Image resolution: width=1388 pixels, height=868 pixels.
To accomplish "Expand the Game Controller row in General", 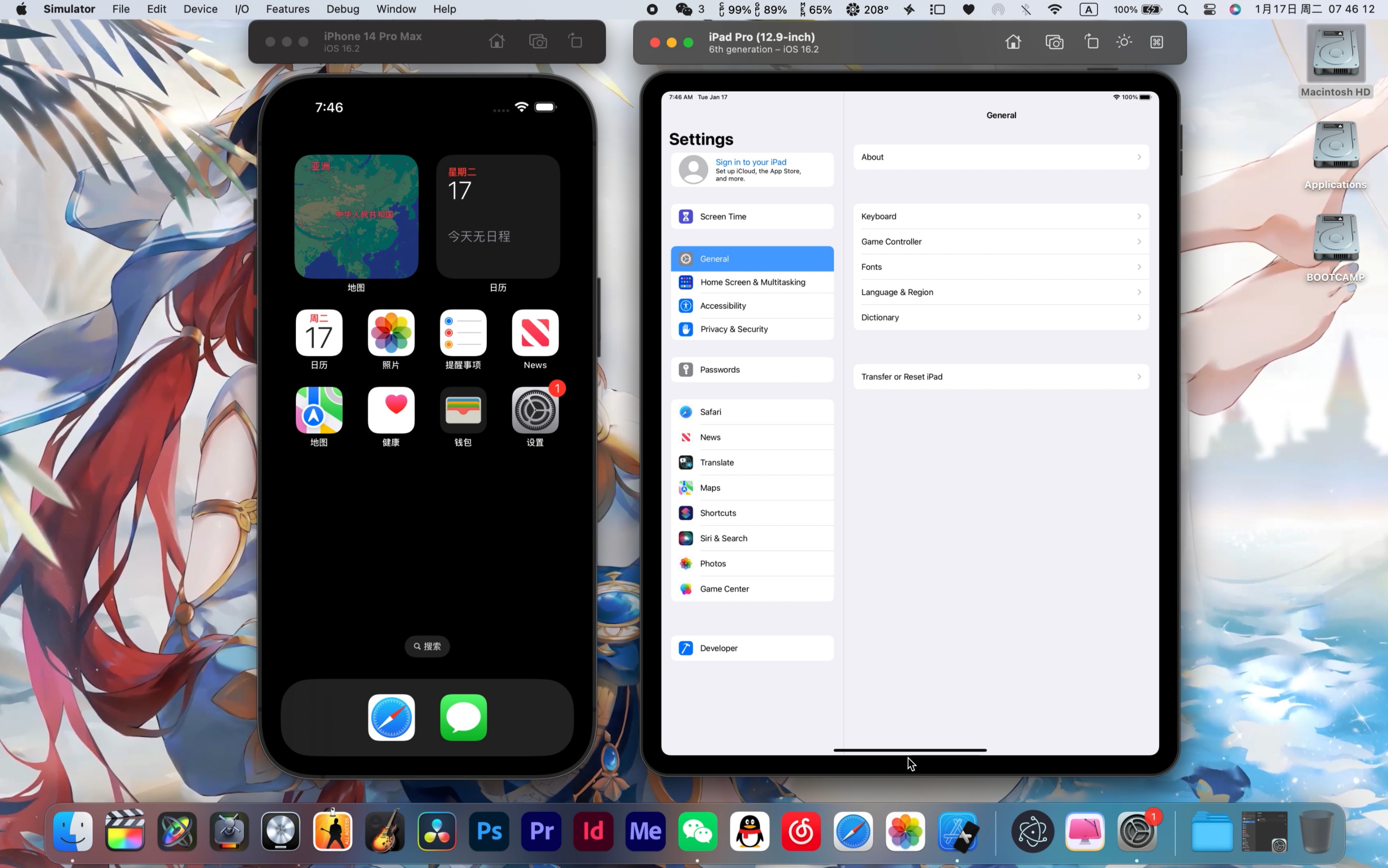I will pyautogui.click(x=1001, y=241).
